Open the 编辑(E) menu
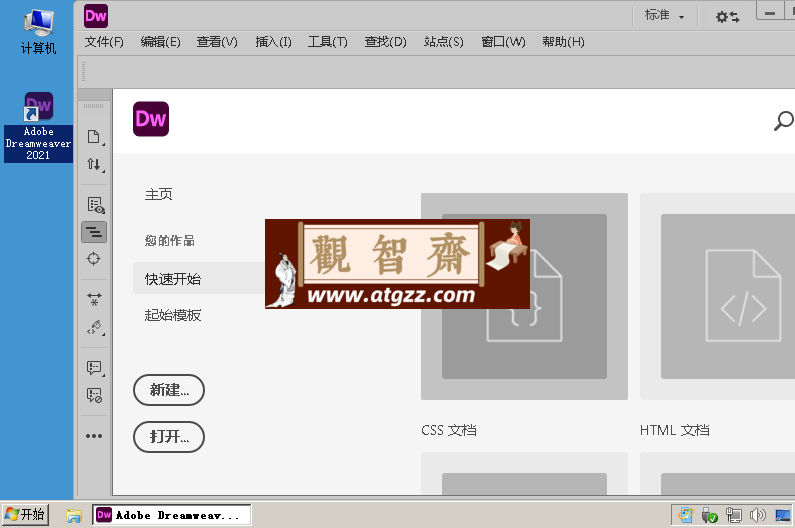 [160, 42]
